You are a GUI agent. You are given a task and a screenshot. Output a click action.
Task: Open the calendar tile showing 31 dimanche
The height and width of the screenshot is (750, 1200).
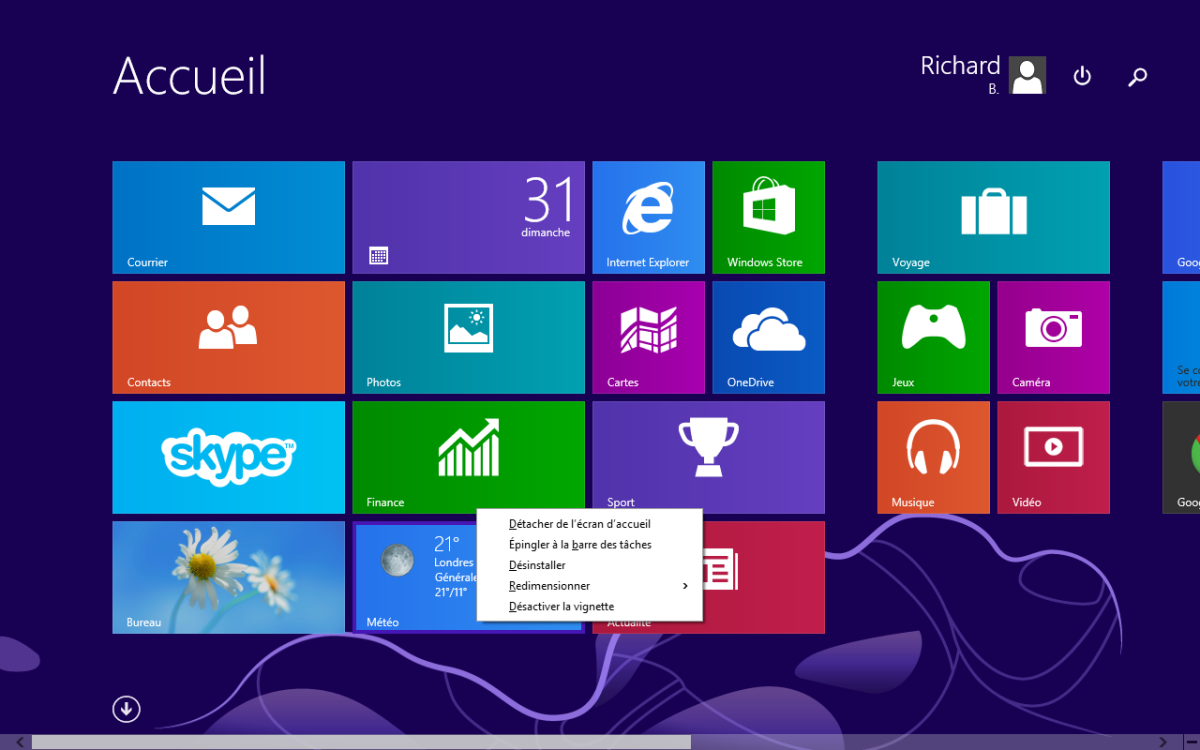click(468, 217)
